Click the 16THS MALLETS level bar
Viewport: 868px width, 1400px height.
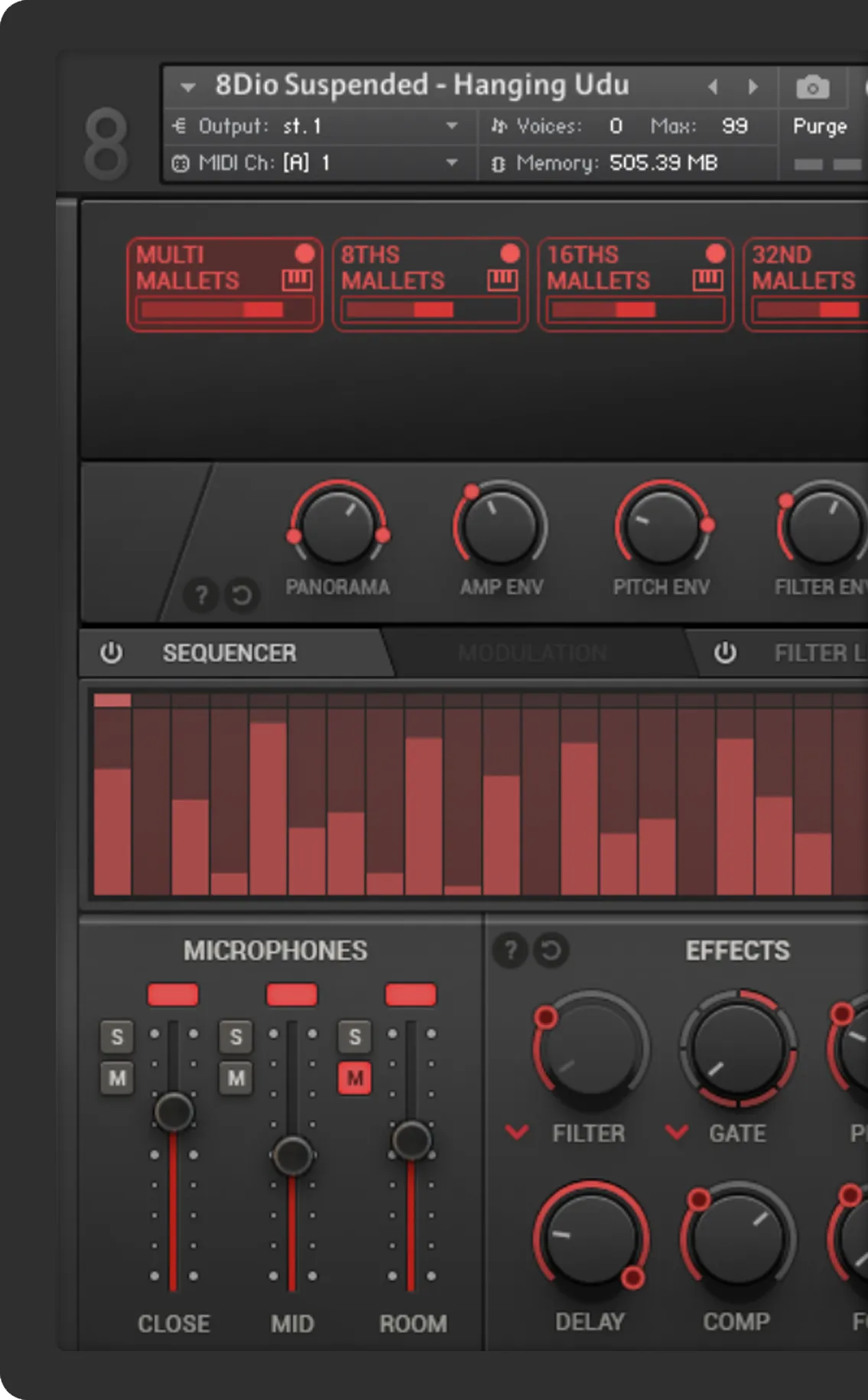coord(636,310)
